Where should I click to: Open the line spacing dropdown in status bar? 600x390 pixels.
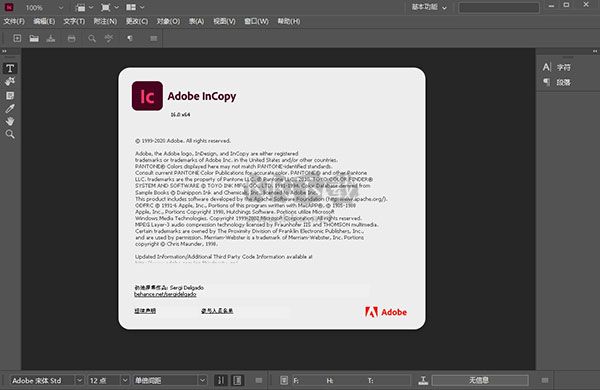pos(202,380)
